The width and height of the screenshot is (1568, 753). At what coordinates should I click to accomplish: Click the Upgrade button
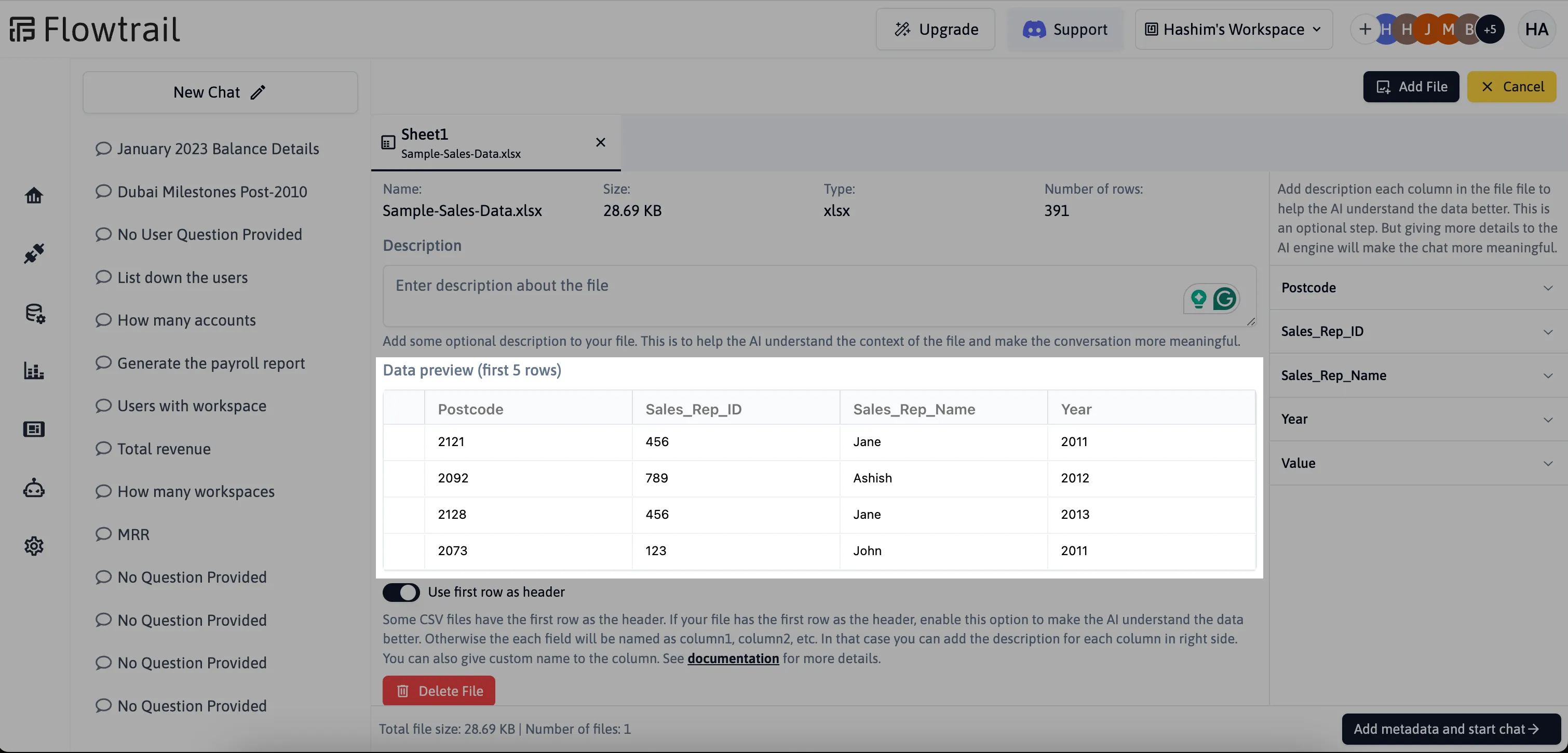935,29
